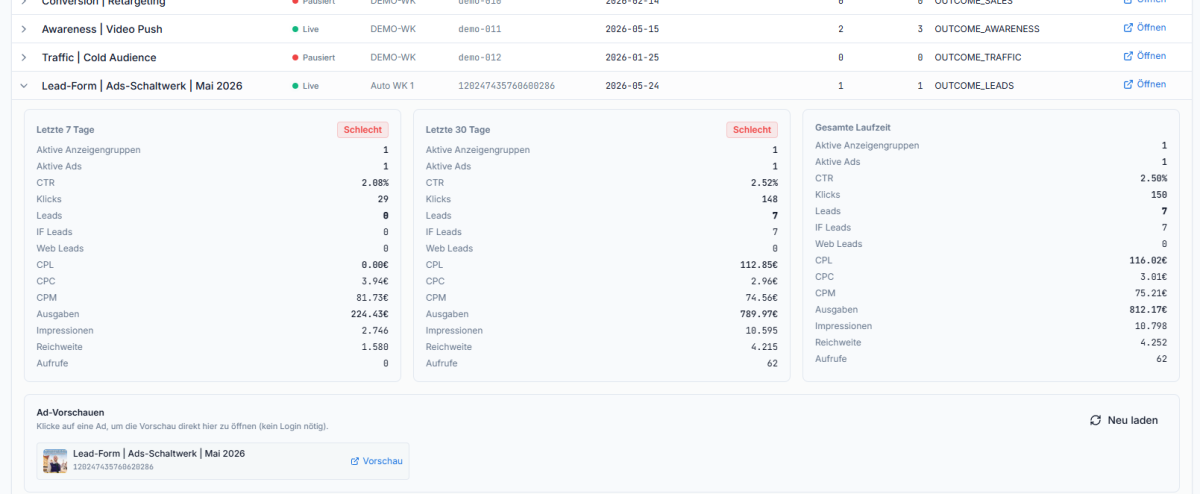The image size is (1200, 494).
Task: Click the Neu laden reload button
Action: click(x=1124, y=420)
